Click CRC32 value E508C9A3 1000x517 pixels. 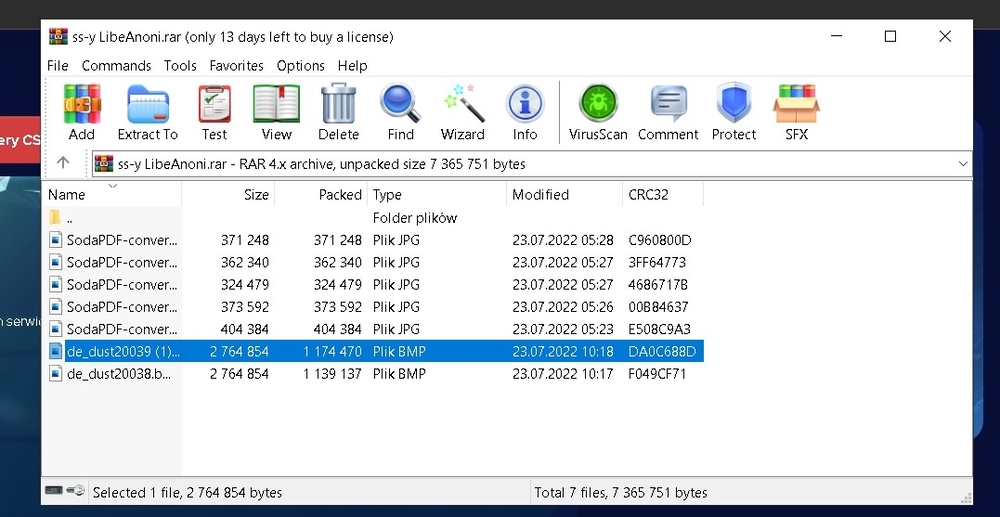(659, 329)
